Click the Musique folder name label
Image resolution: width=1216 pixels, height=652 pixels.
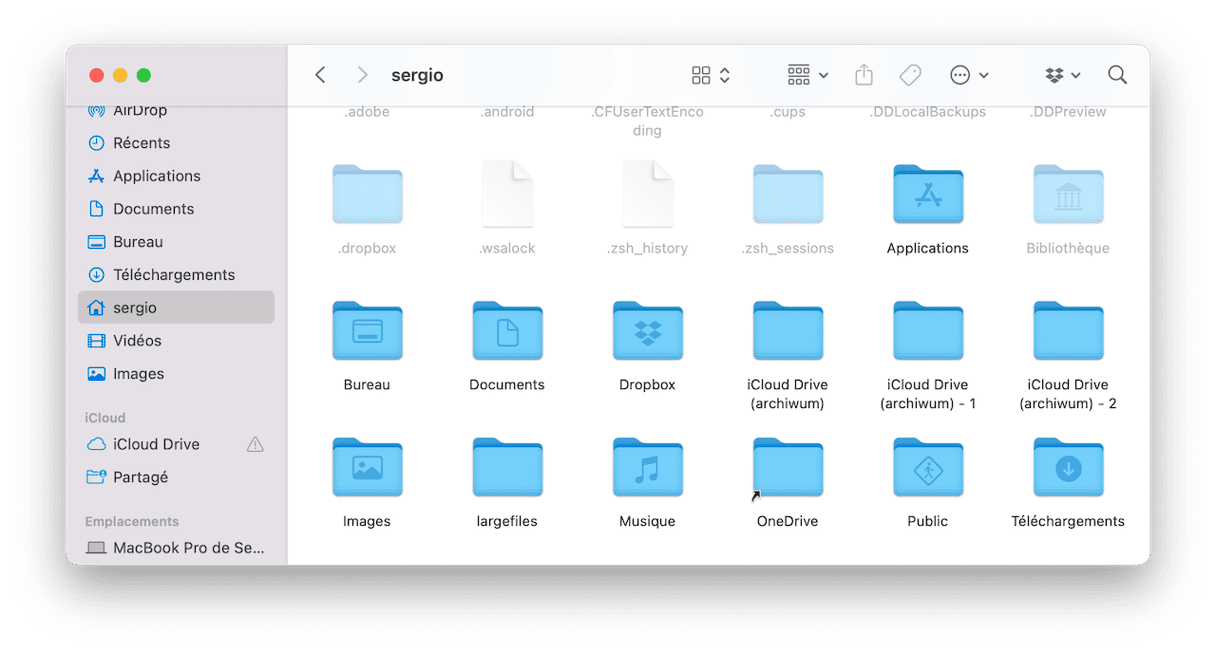647,521
